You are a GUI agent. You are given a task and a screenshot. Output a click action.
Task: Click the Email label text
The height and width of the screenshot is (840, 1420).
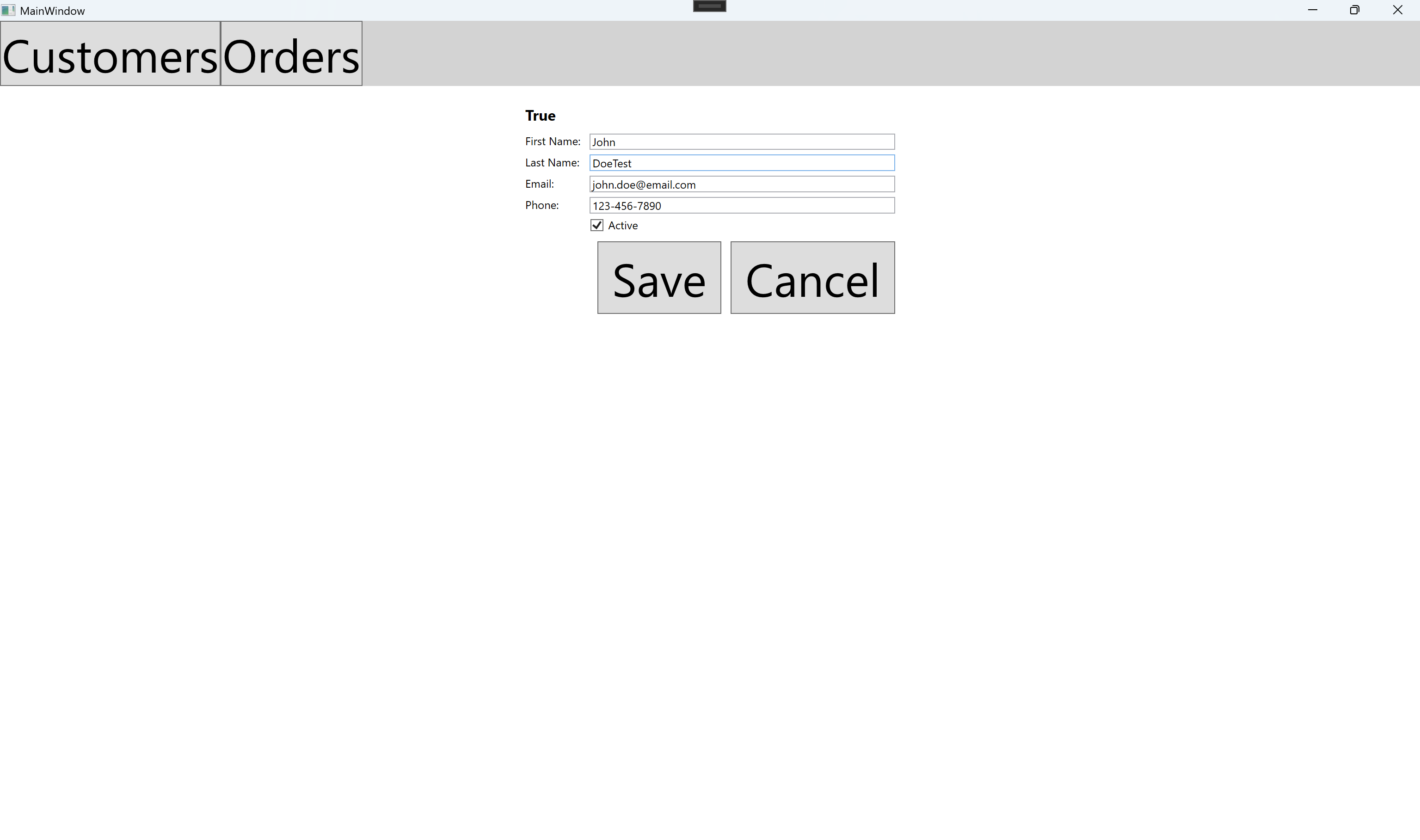pyautogui.click(x=539, y=184)
